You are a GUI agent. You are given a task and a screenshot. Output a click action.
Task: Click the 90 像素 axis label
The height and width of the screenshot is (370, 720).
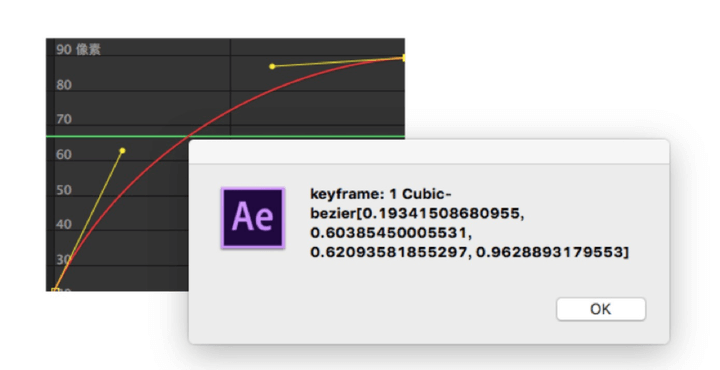point(78,50)
